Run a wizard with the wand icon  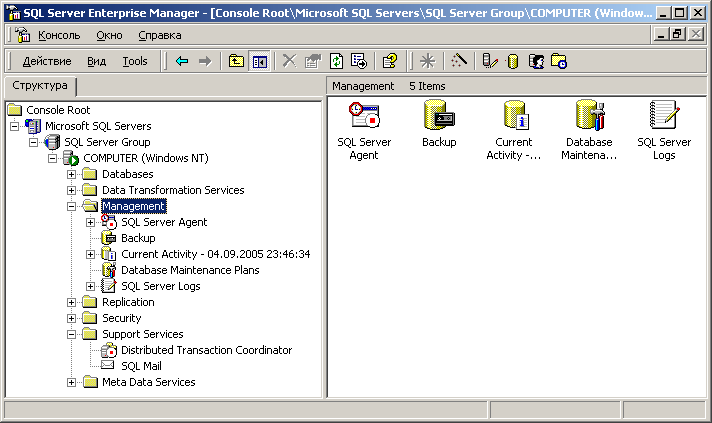pos(459,61)
